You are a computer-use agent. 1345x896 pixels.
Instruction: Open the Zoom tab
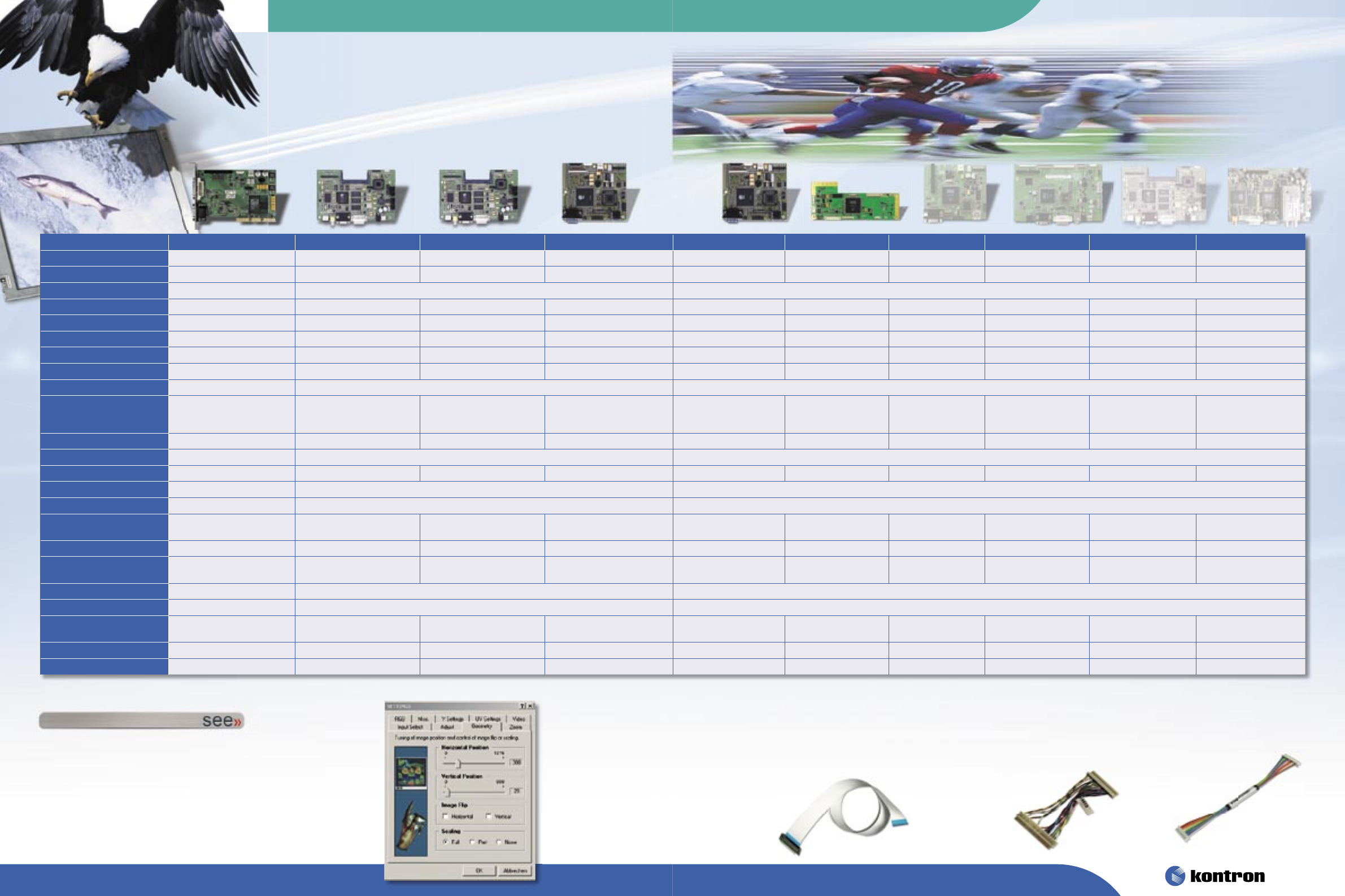(x=515, y=727)
